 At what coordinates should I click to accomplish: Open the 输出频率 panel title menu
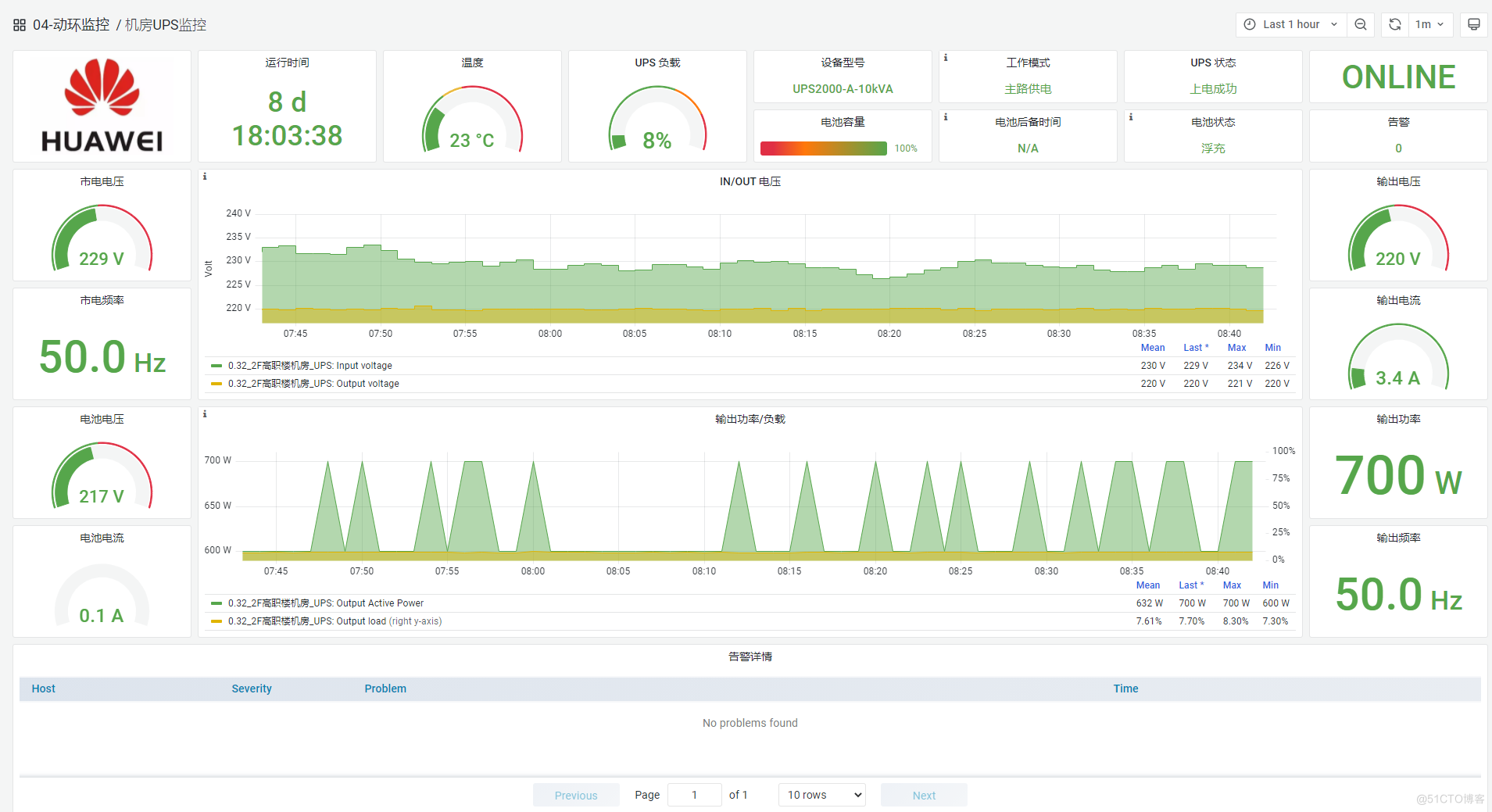[x=1398, y=538]
